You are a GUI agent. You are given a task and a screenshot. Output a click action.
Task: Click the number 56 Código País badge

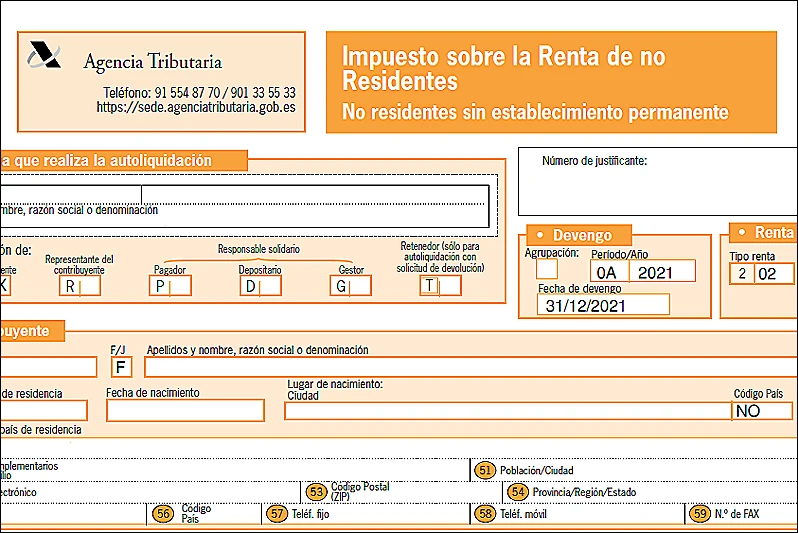tap(163, 513)
